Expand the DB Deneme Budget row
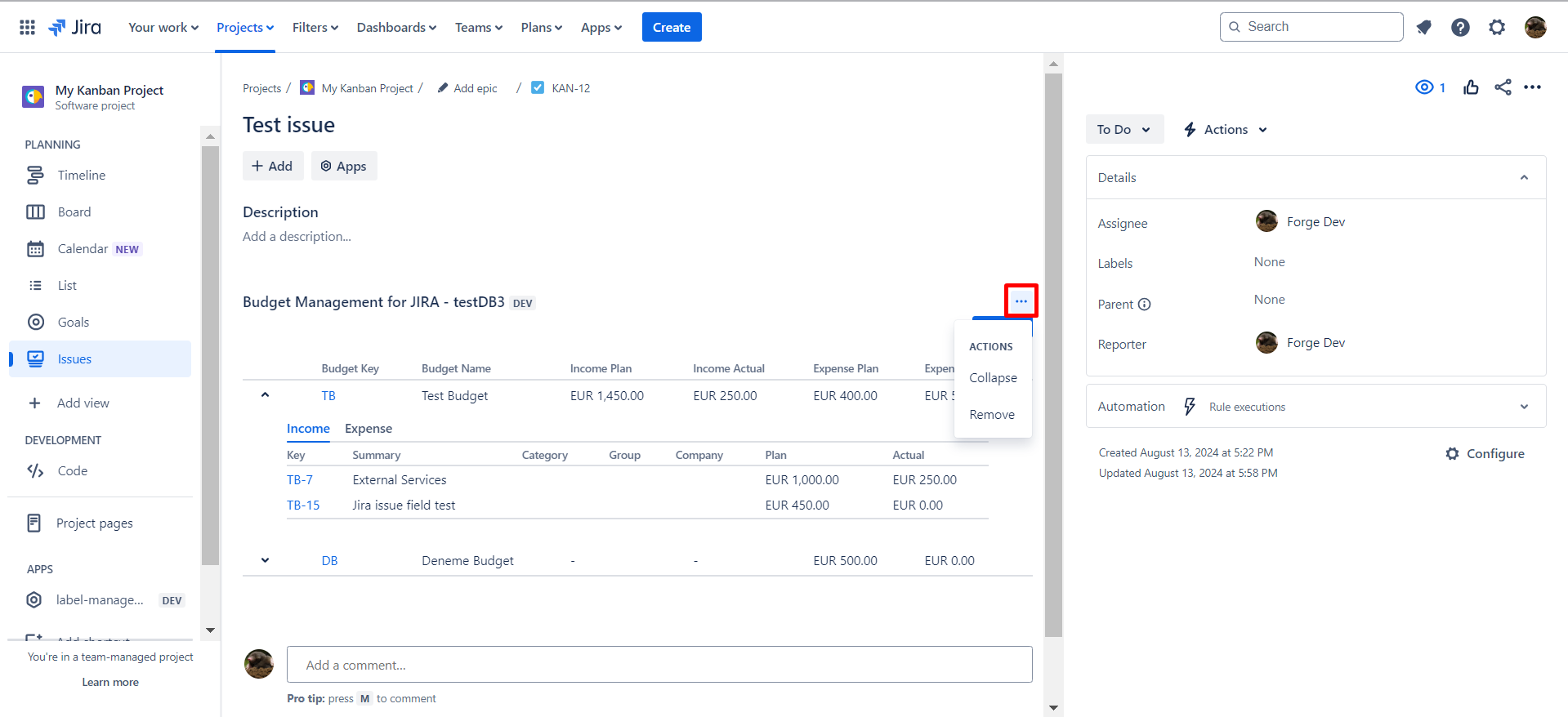The width and height of the screenshot is (1568, 717). click(x=265, y=560)
